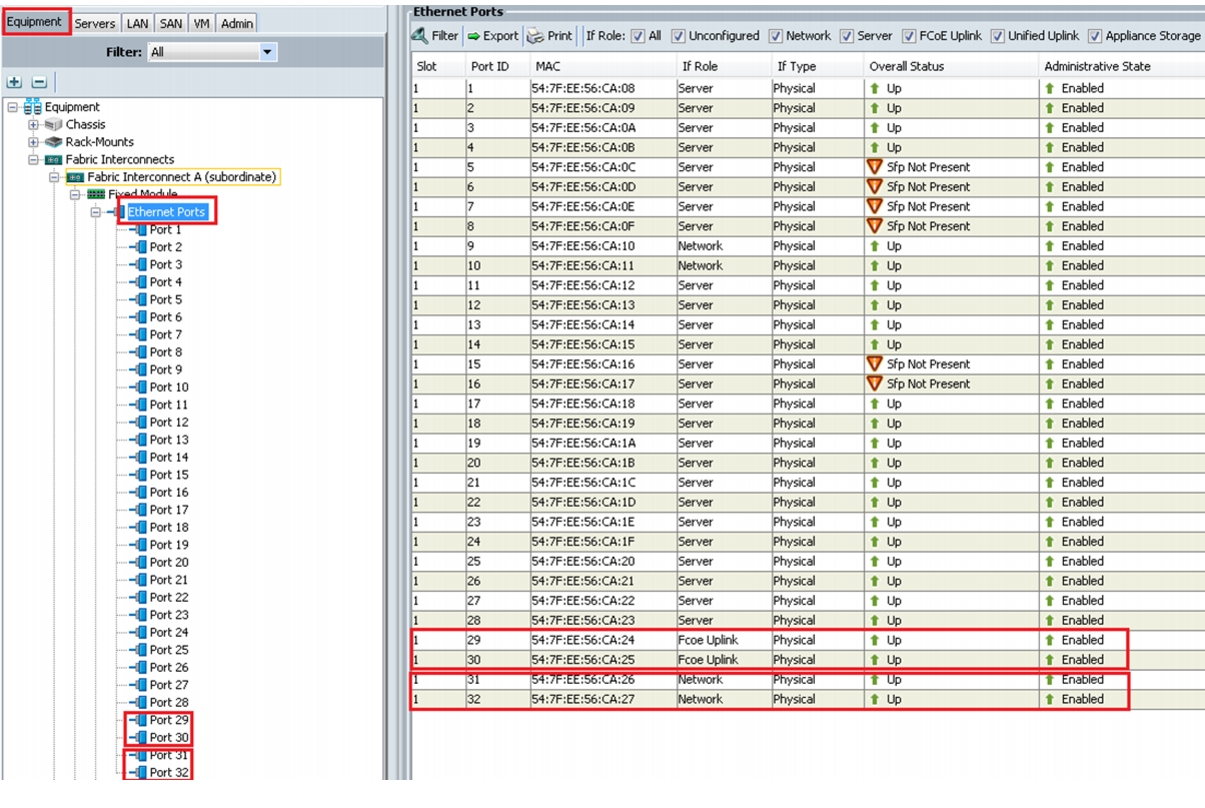1205x808 pixels.
Task: Click the Chassis node icon
Action: tap(54, 125)
